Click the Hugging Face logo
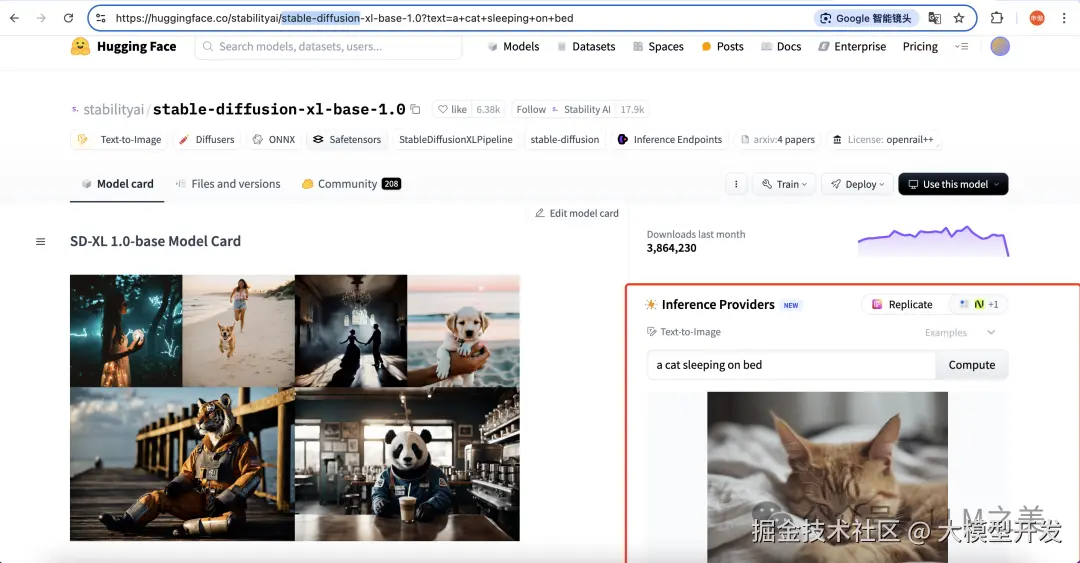 point(123,46)
